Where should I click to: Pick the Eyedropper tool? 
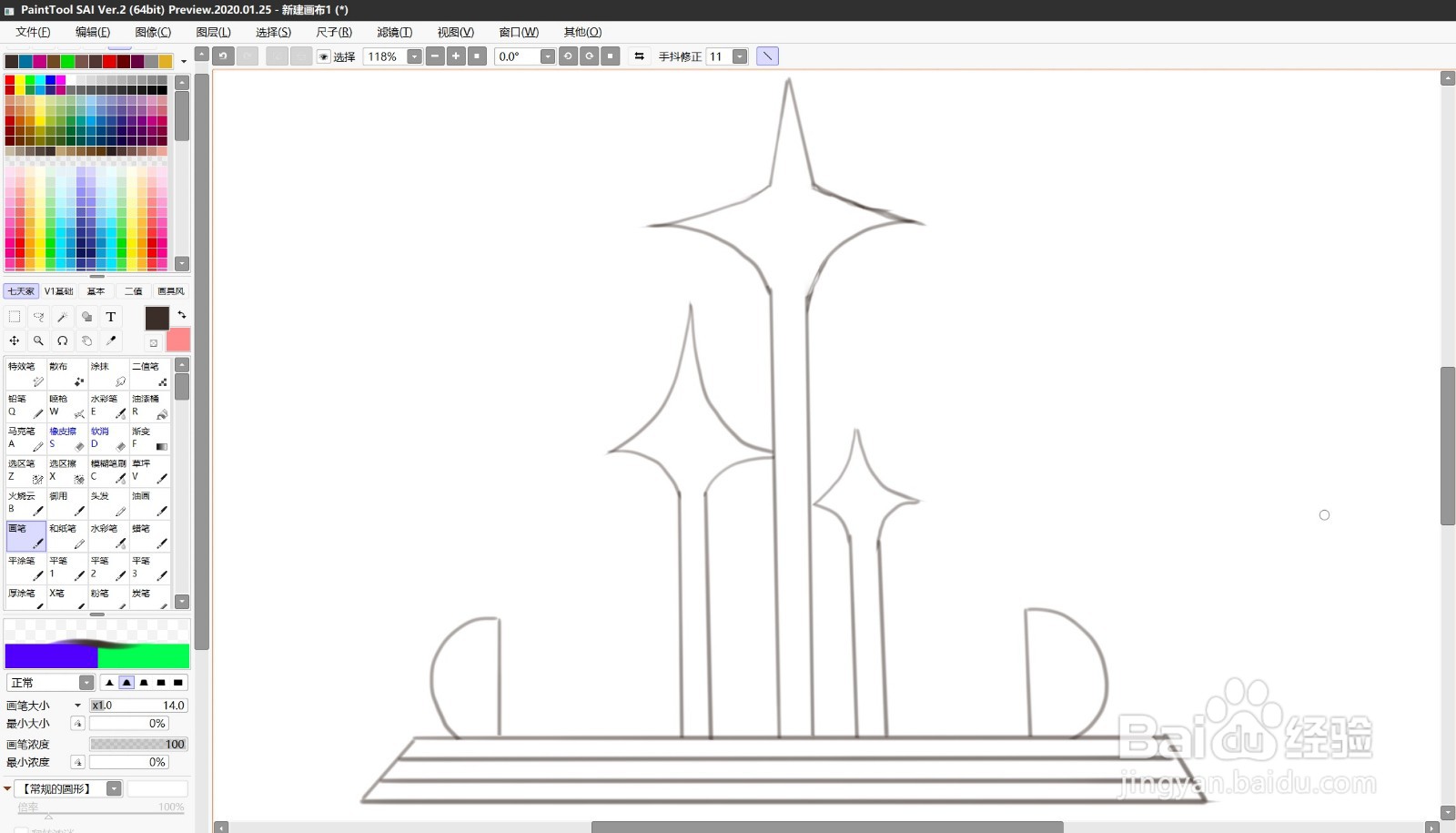(x=111, y=340)
